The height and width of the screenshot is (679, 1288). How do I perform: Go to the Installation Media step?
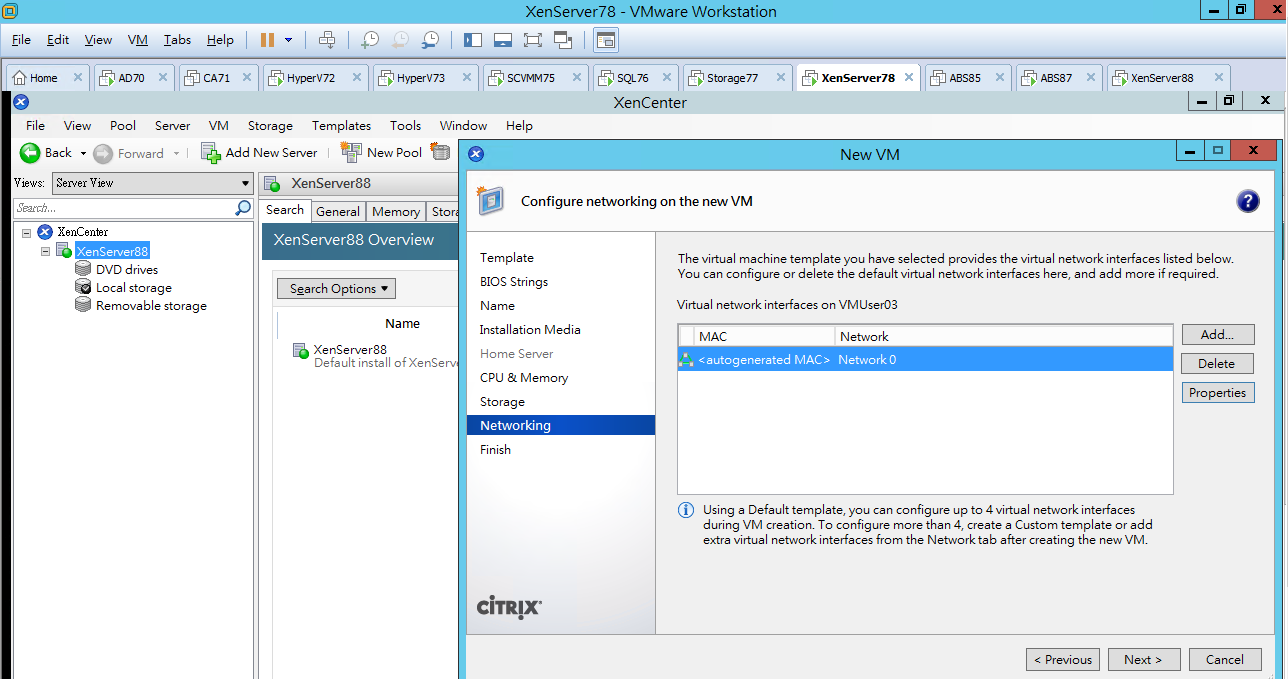[x=530, y=330]
